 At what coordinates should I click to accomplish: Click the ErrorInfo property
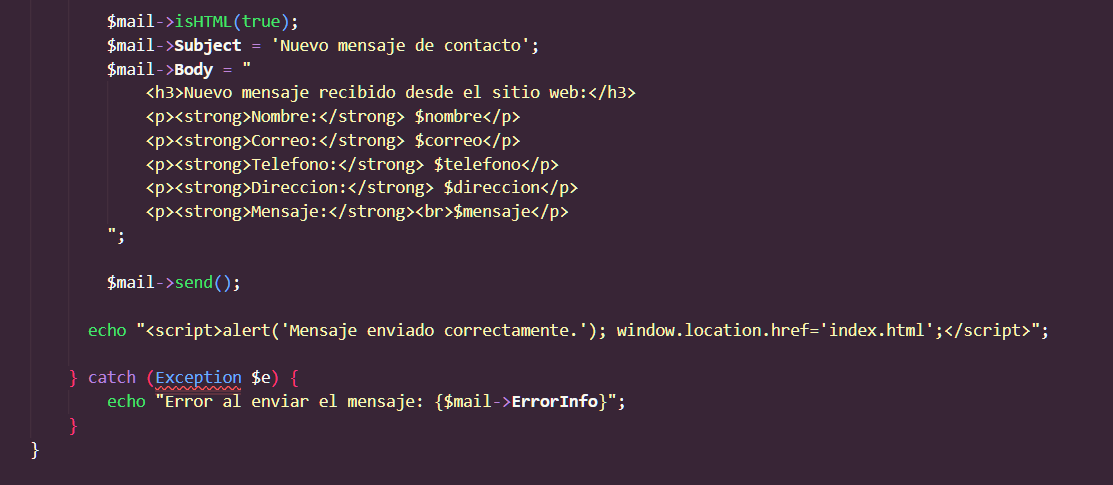555,402
